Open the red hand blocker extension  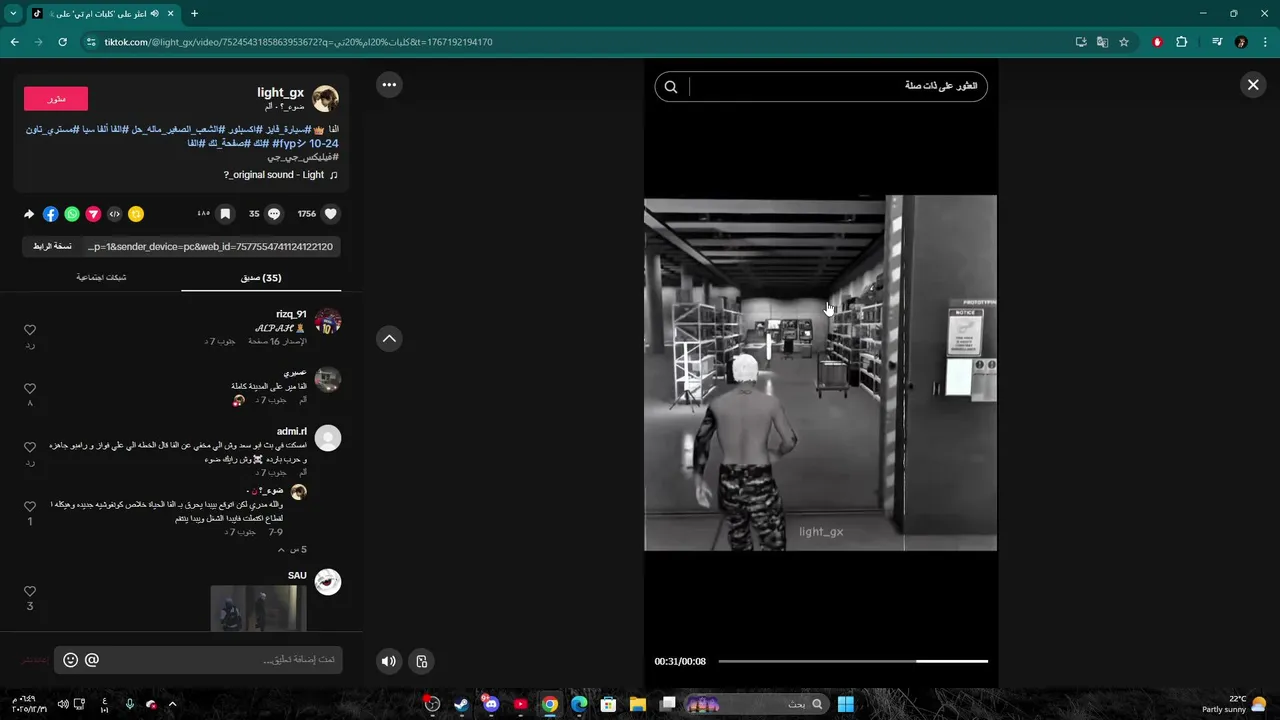[x=1158, y=42]
